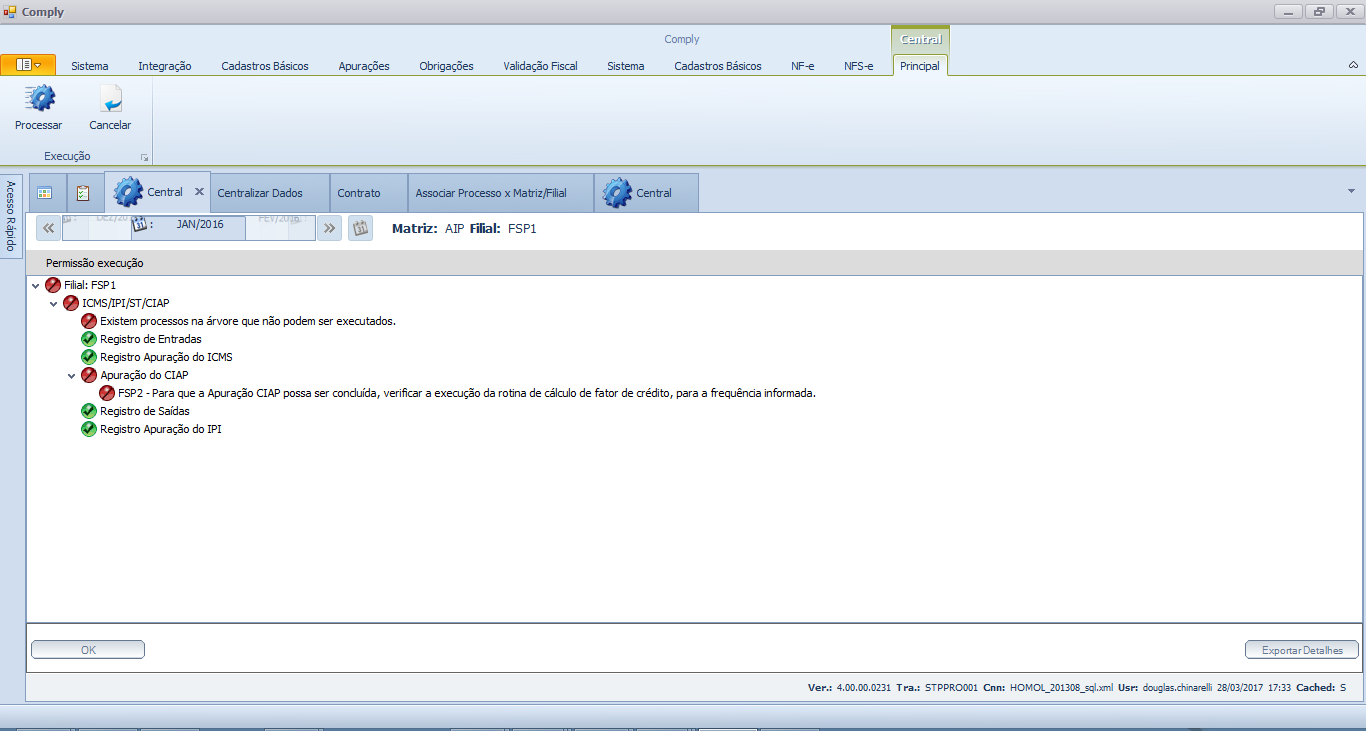The width and height of the screenshot is (1366, 731).
Task: Click the user name douglas.chinarelli
Action: 1177,688
